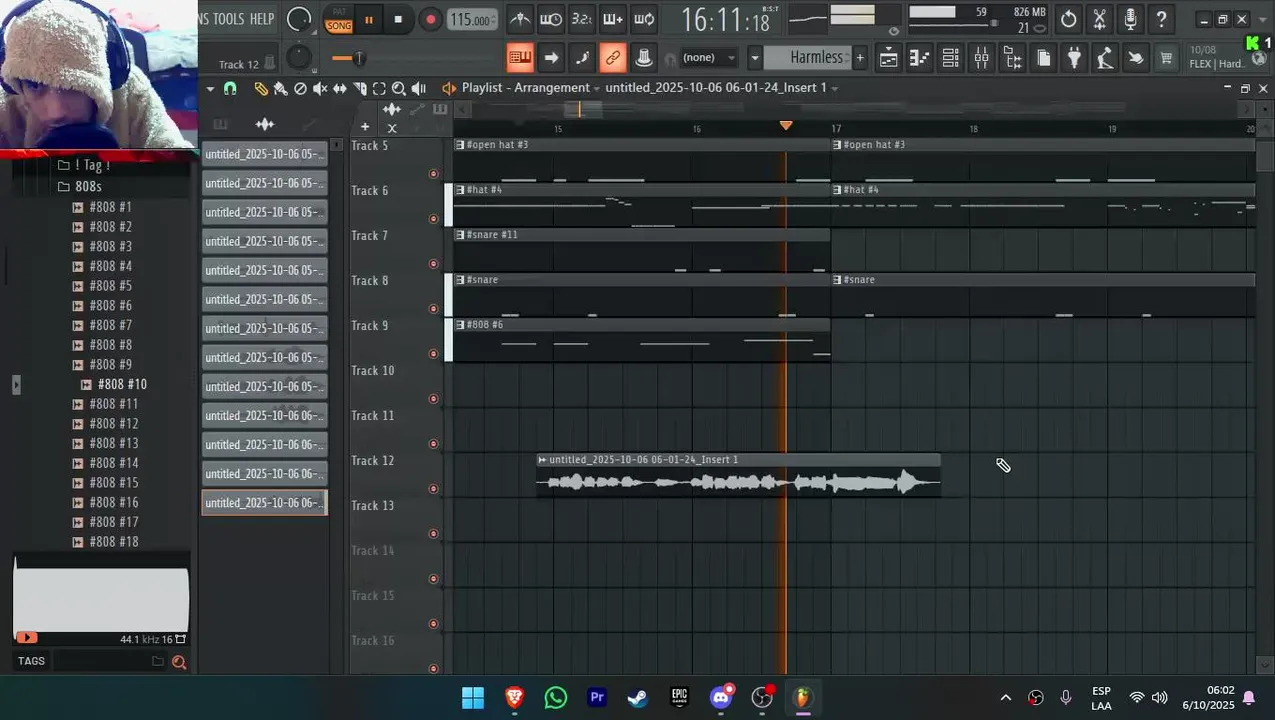Select the Zoom magnifier tool in playlist toolbar
The height and width of the screenshot is (720, 1275).
(399, 89)
